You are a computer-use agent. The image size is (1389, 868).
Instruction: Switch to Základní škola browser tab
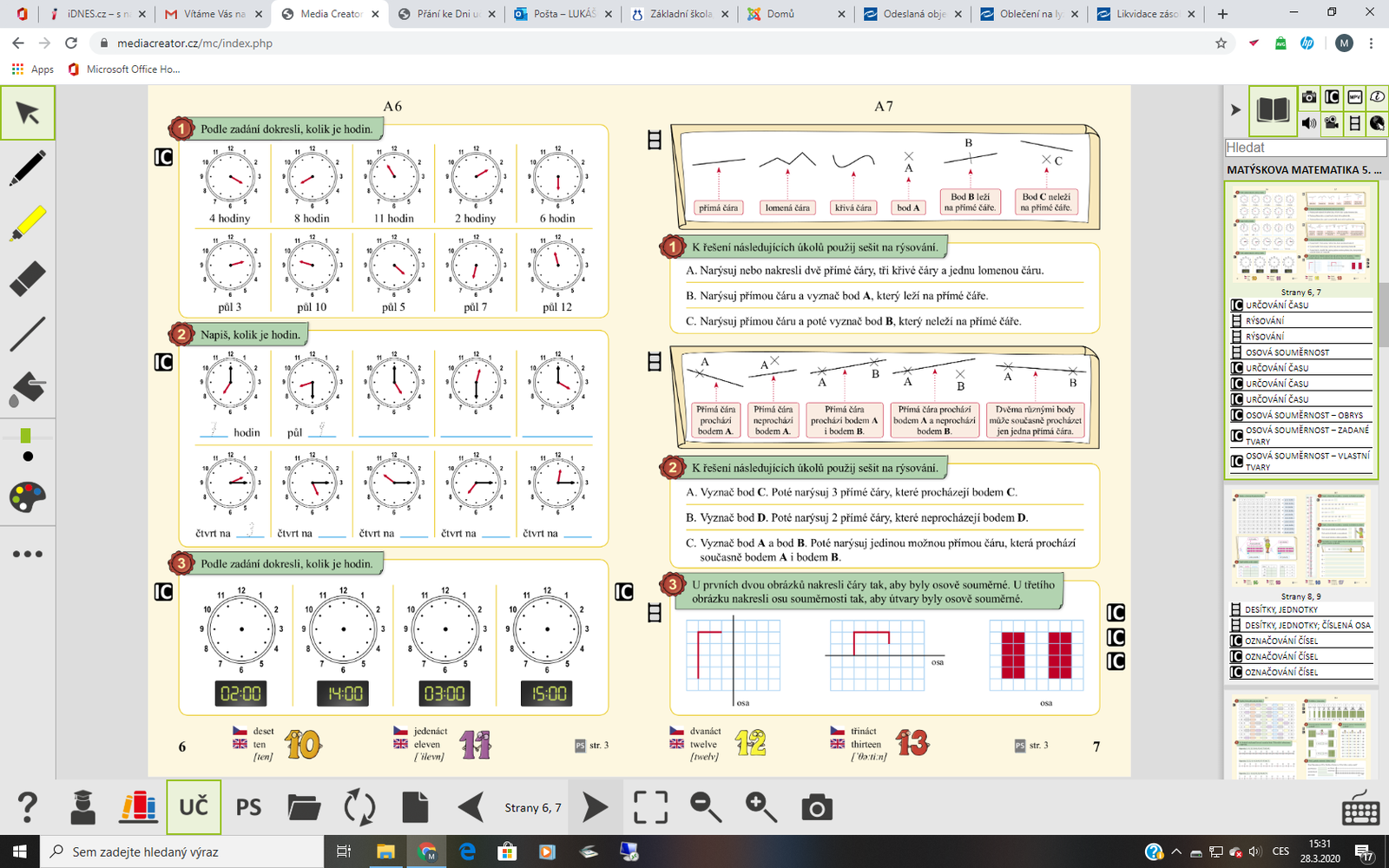coord(680,14)
